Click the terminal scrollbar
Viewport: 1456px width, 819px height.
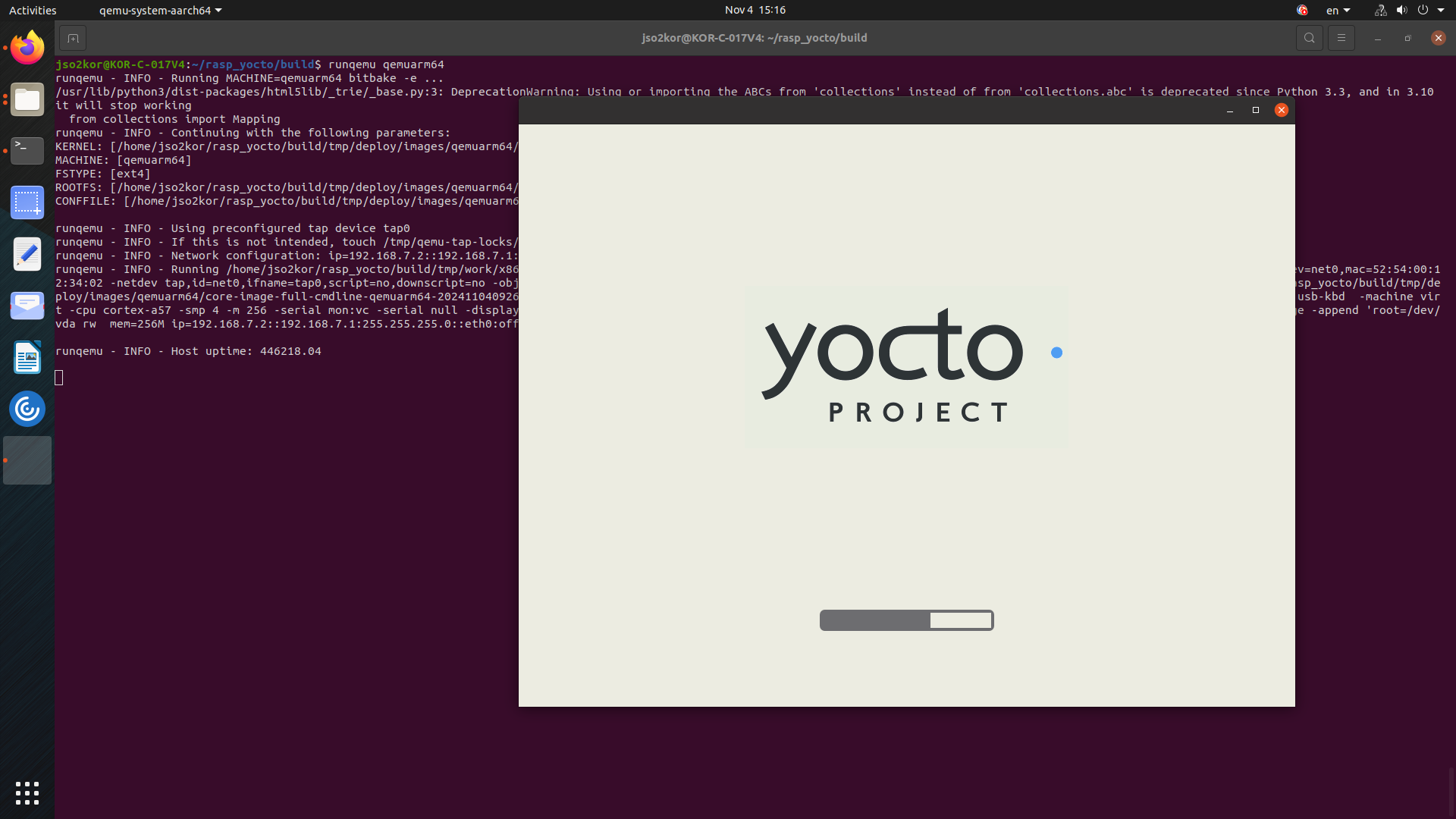click(x=1451, y=792)
